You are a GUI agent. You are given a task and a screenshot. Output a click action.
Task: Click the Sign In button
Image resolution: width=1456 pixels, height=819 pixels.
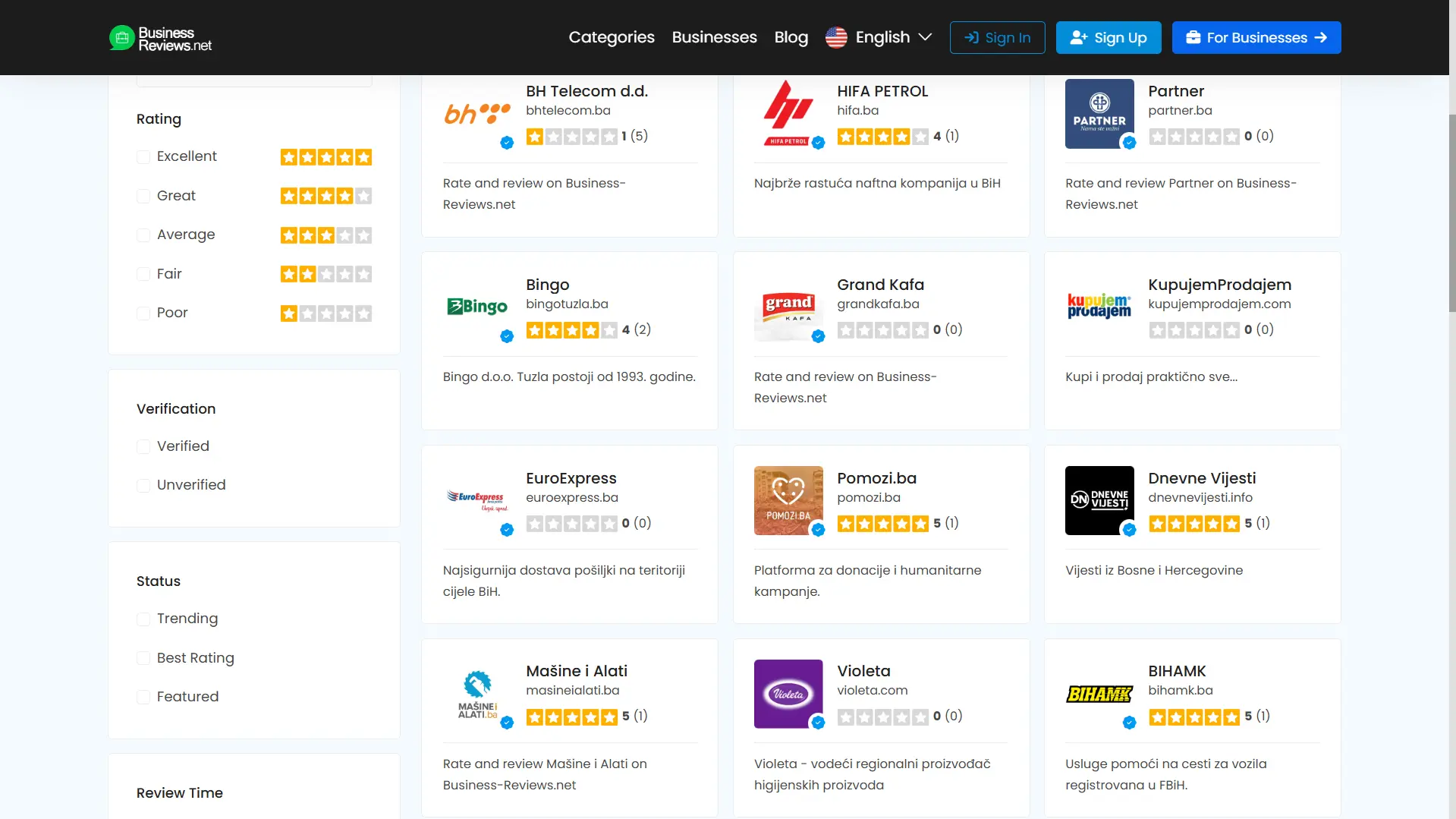[x=997, y=37]
